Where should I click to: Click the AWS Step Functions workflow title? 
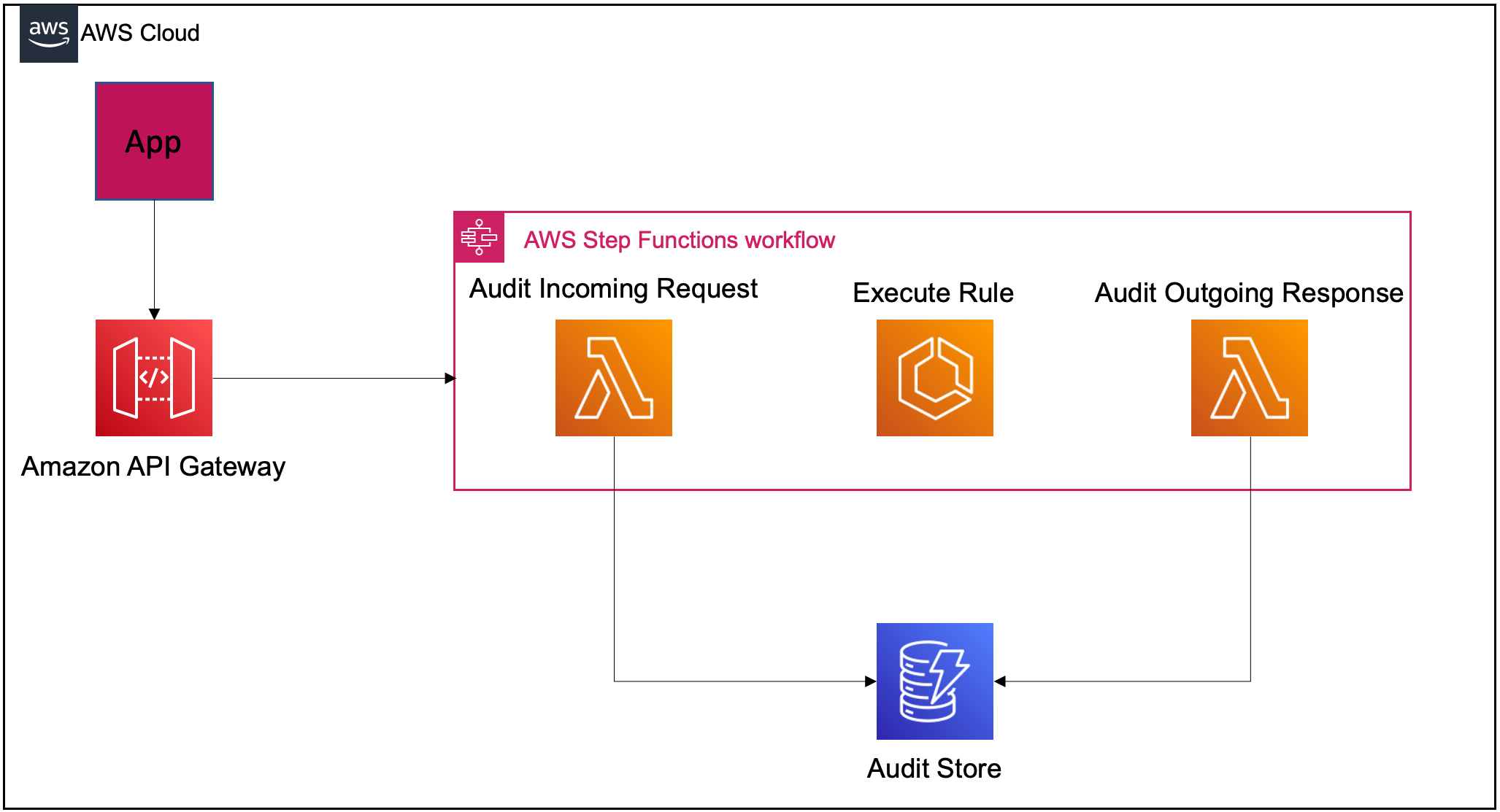pos(679,240)
